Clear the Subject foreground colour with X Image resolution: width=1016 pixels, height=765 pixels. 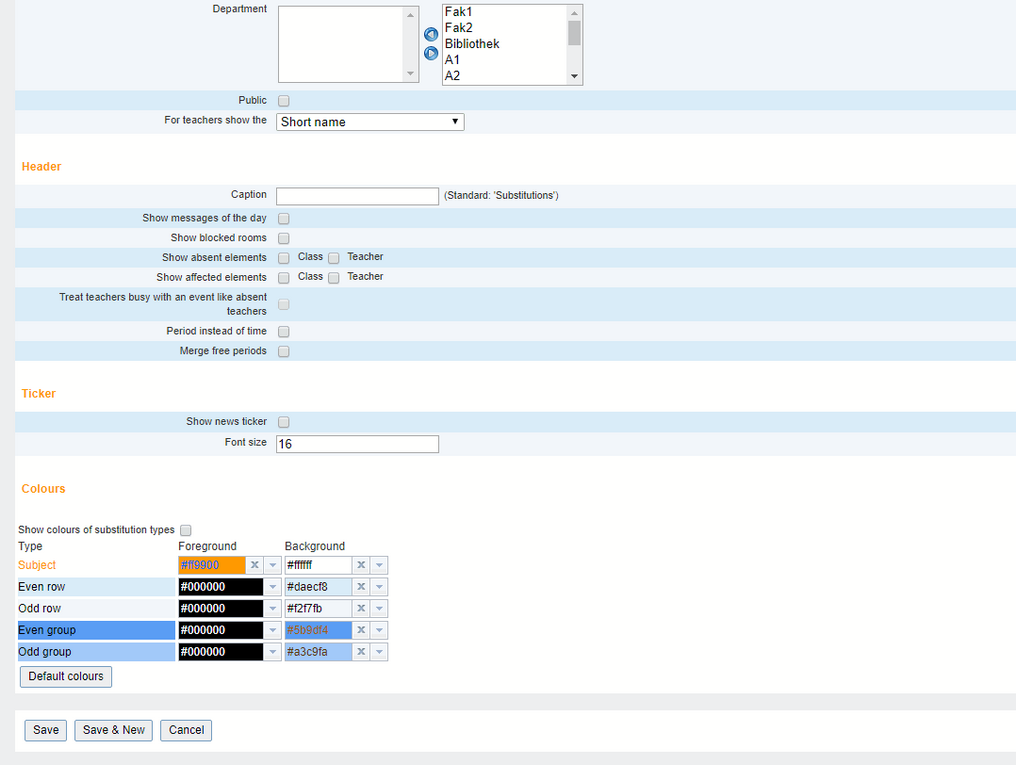click(255, 565)
